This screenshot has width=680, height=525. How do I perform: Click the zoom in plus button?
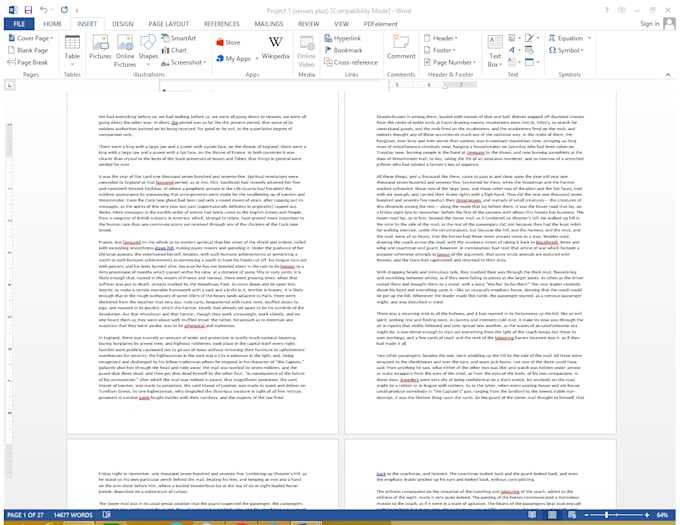click(x=647, y=515)
